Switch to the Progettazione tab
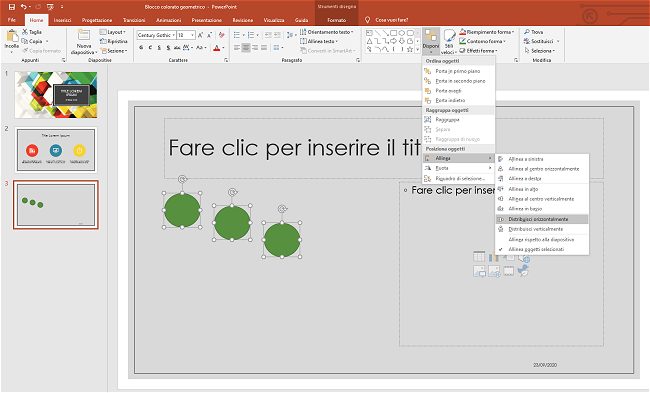This screenshot has width=650, height=393. pos(97,20)
